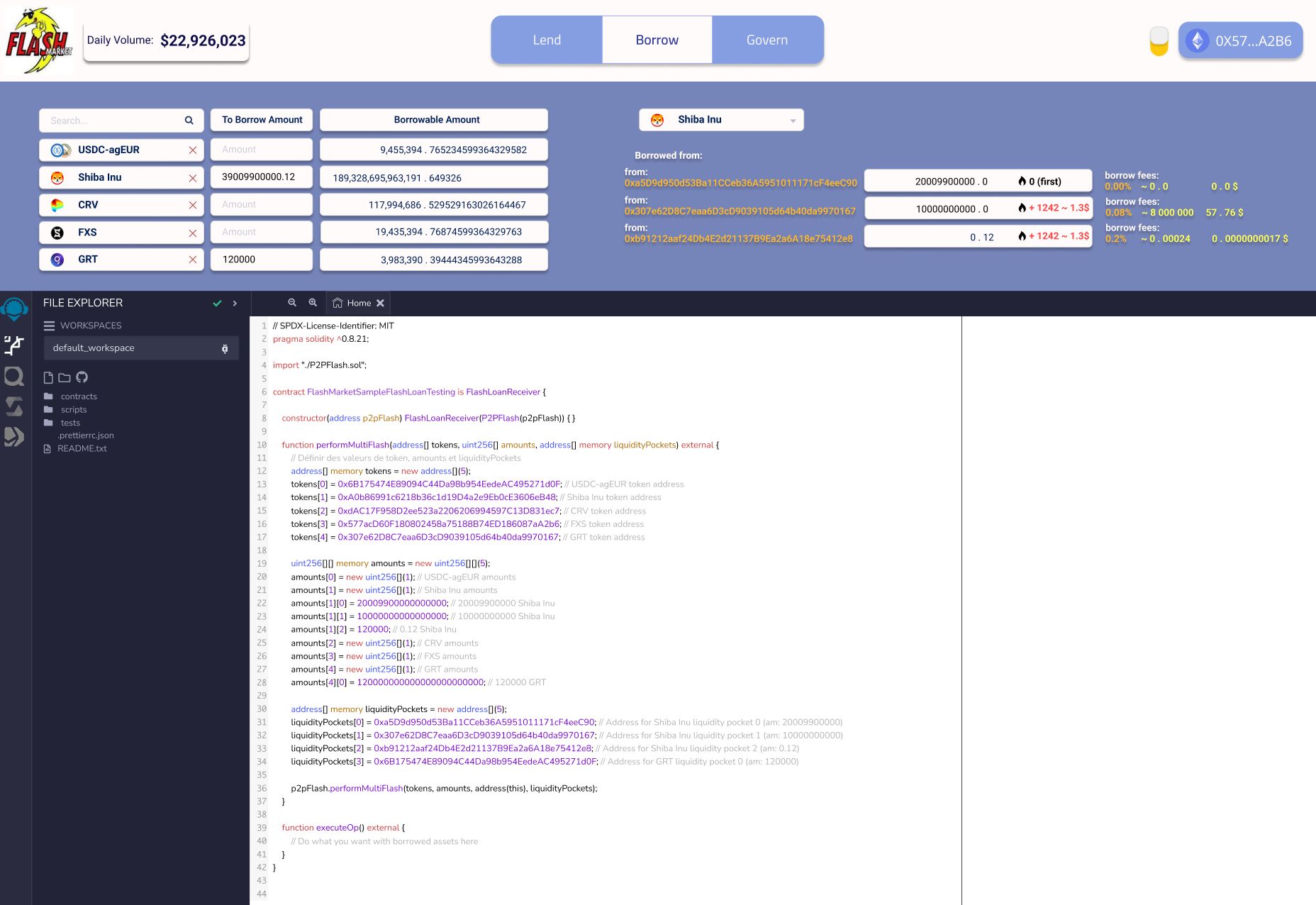Click the plug icon in workspace selector

[225, 348]
